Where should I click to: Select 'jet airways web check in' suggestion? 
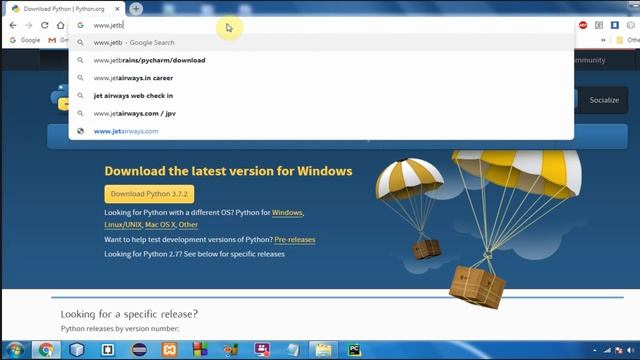pos(321,96)
